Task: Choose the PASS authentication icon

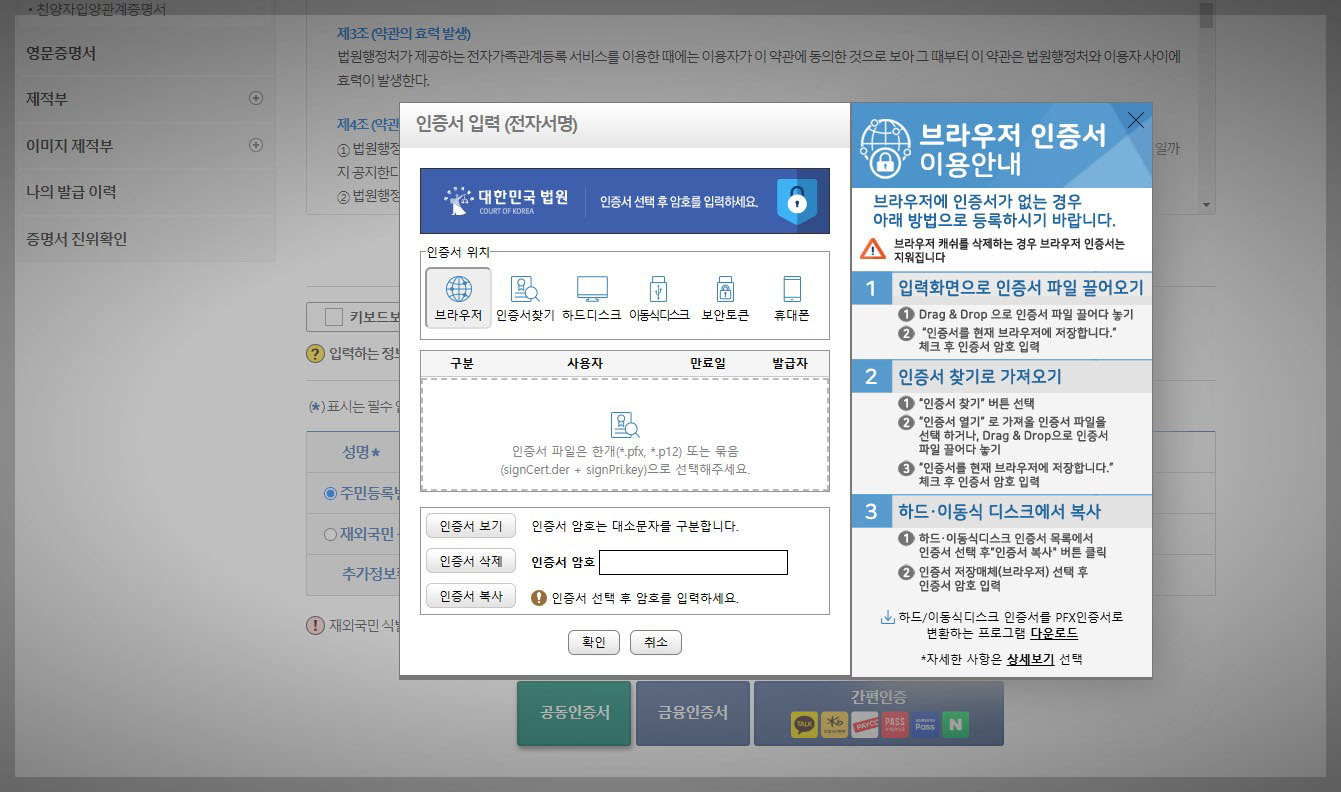Action: click(893, 723)
